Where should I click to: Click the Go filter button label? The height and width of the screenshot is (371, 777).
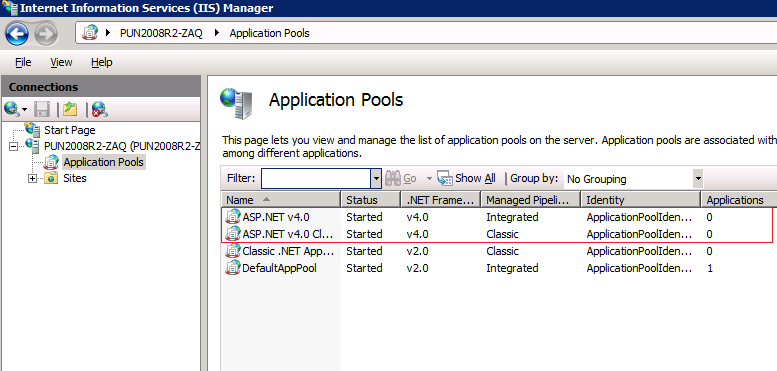coord(410,178)
